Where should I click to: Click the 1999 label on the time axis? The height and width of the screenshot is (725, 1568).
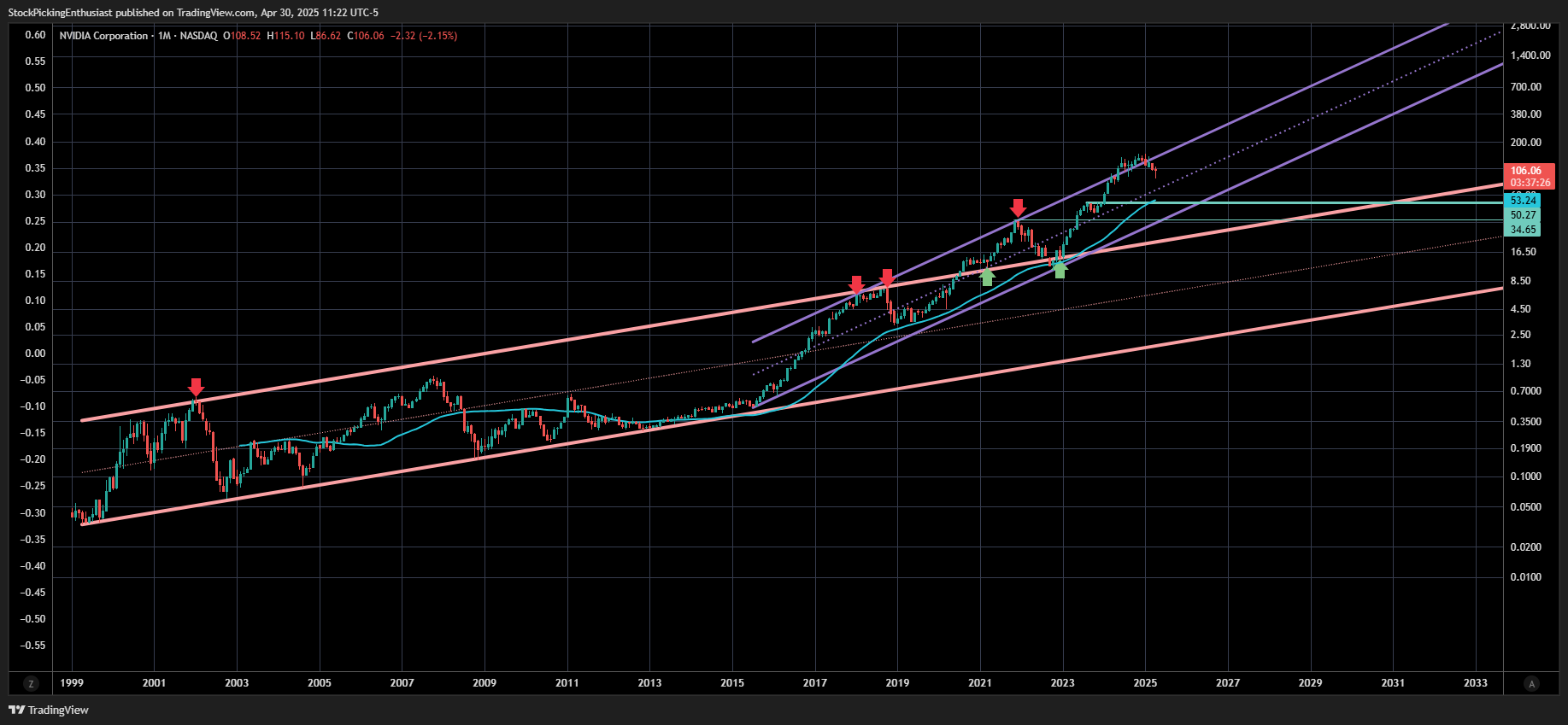(x=72, y=683)
